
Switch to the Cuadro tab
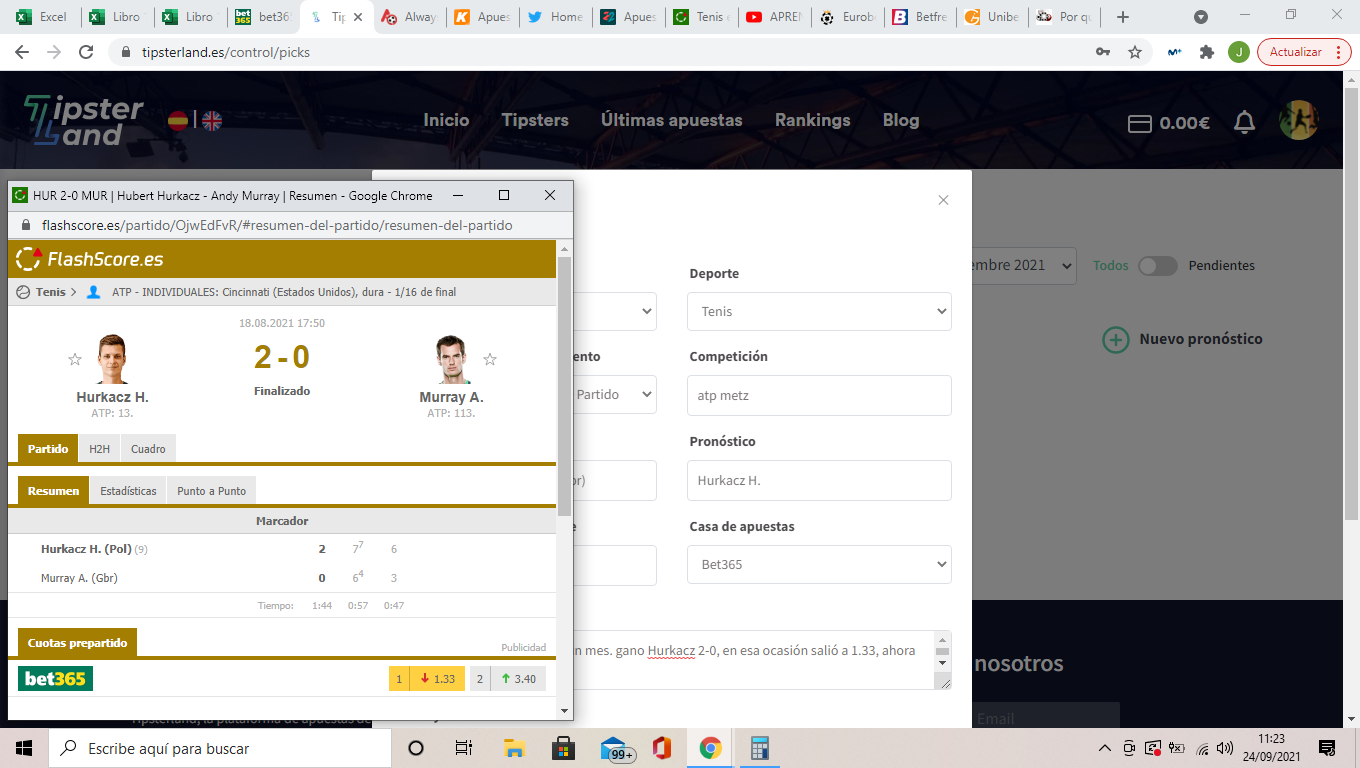[x=148, y=449]
